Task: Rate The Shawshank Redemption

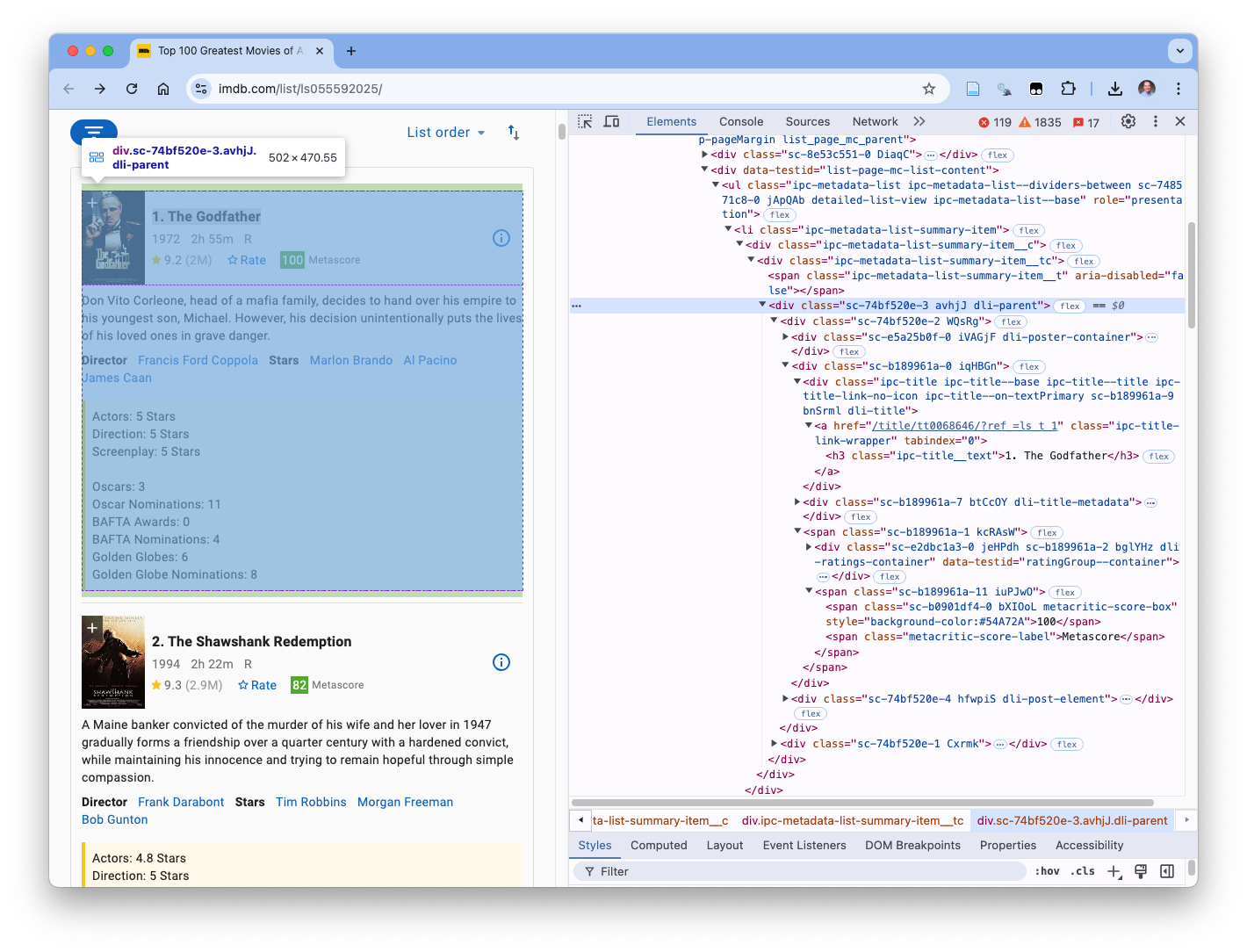Action: pyautogui.click(x=257, y=685)
